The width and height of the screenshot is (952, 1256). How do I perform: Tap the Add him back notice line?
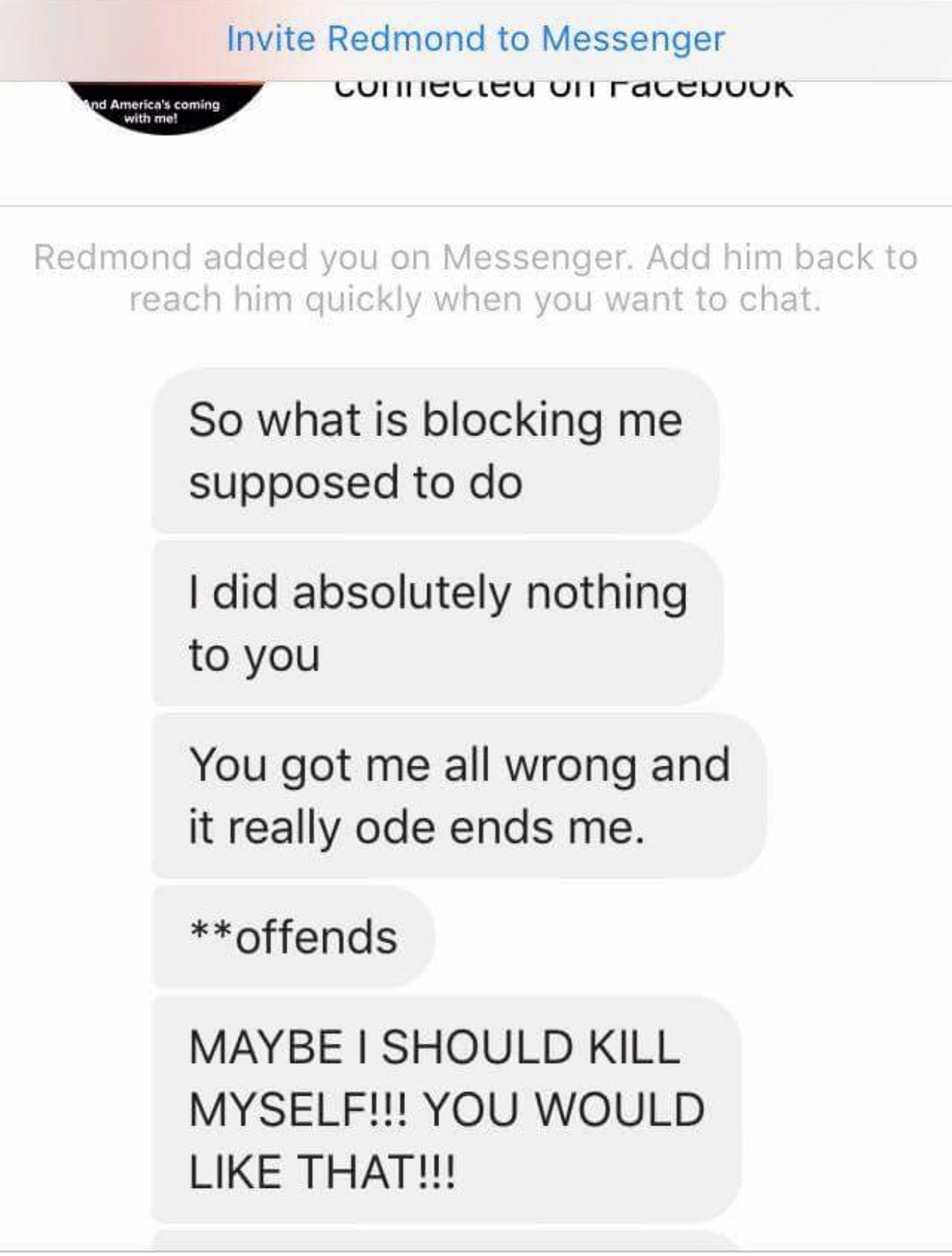click(x=782, y=257)
